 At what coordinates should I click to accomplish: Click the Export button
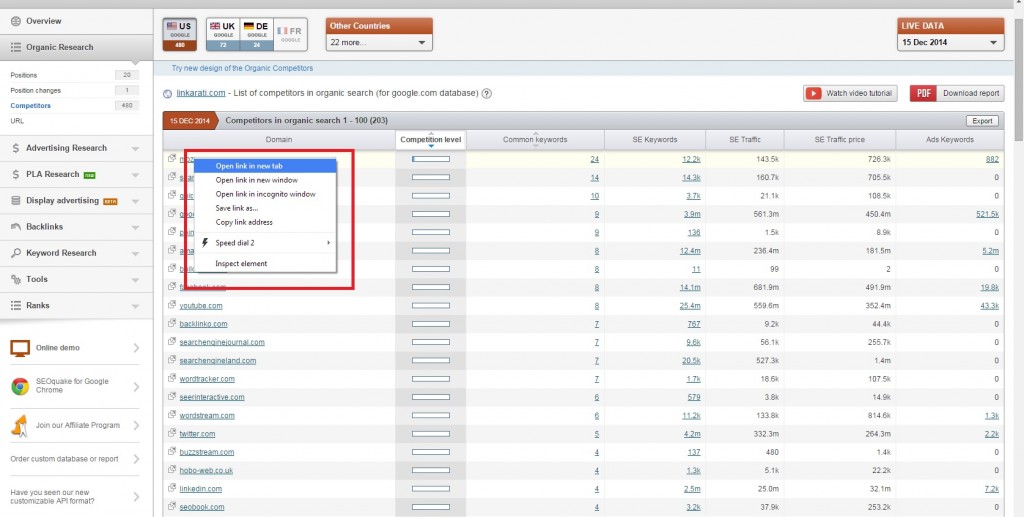tap(982, 121)
